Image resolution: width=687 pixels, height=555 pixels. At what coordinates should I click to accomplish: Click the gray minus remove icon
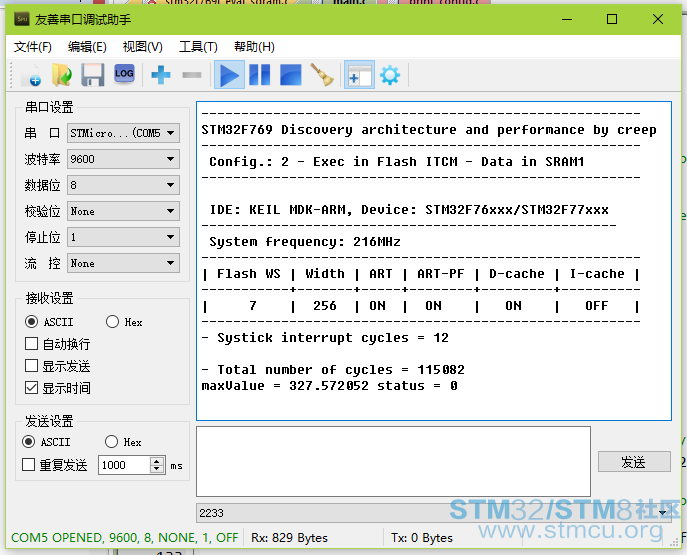click(192, 75)
